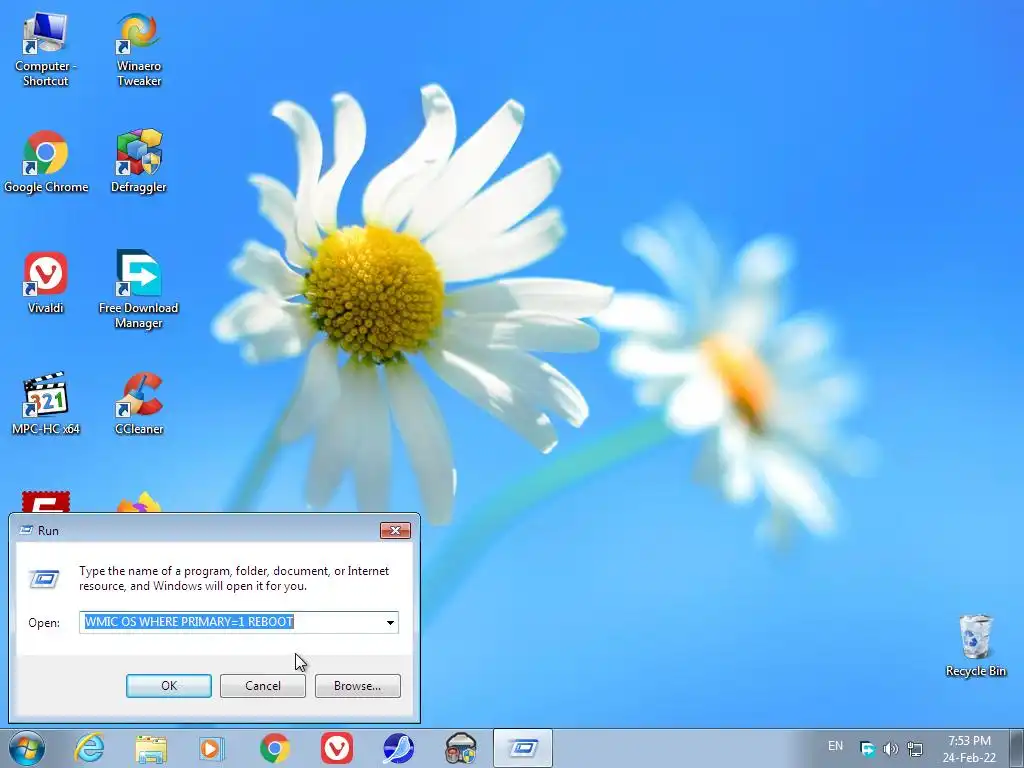Select the Vivaldi desktop shortcut

click(x=45, y=282)
